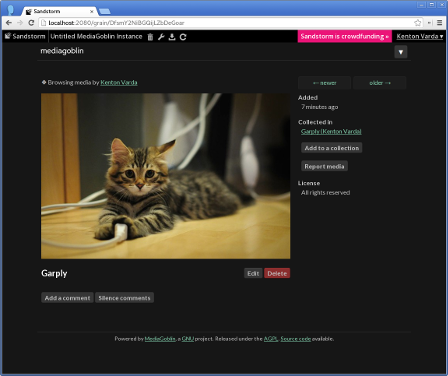The width and height of the screenshot is (448, 376).
Task: Click the browser back arrow
Action: pos(9,23)
